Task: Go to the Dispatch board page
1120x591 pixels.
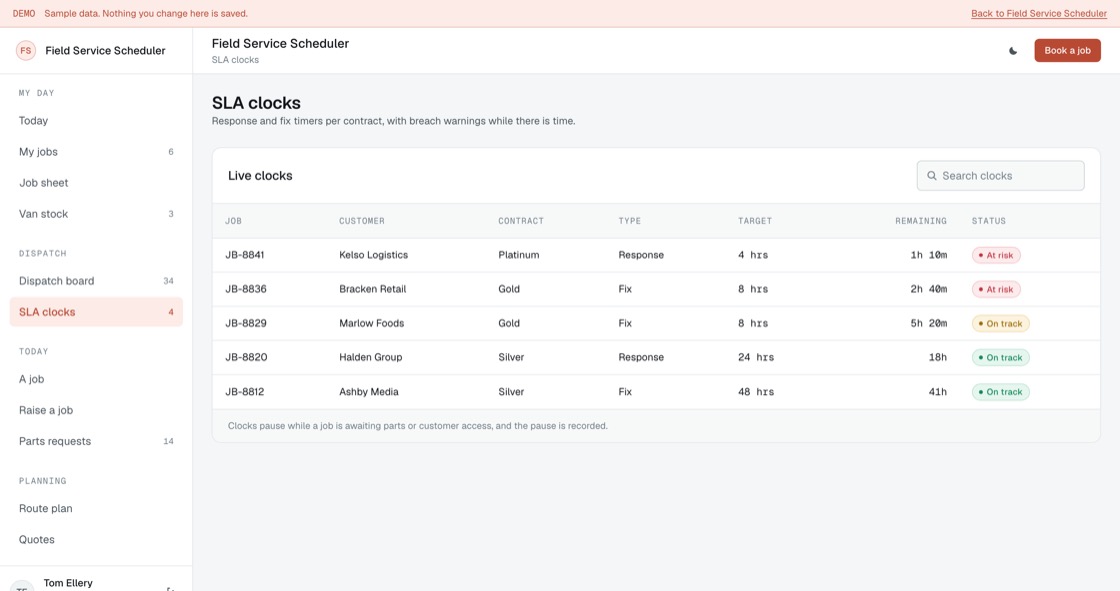Action: coord(96,281)
